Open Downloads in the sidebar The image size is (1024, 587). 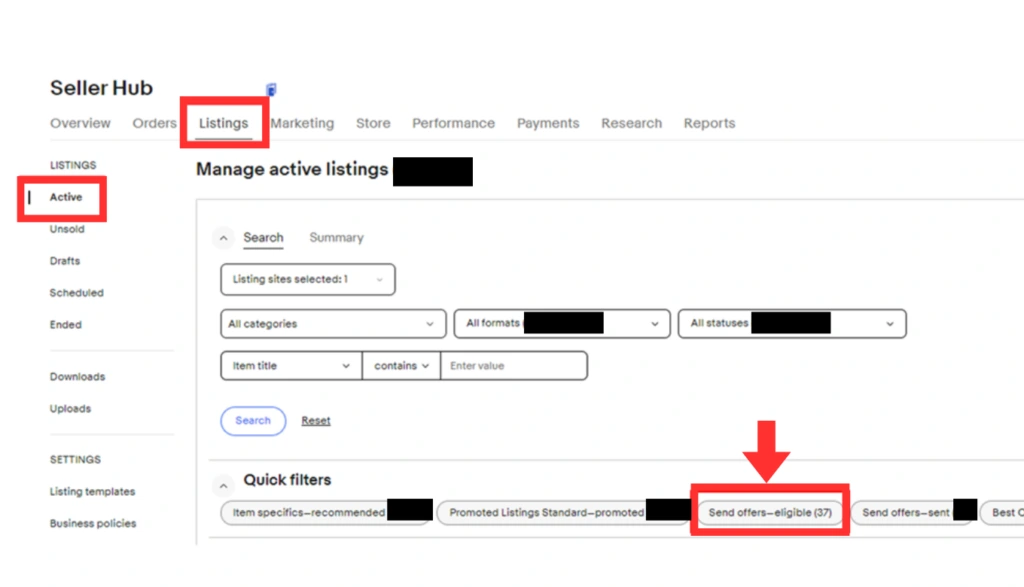[77, 377]
